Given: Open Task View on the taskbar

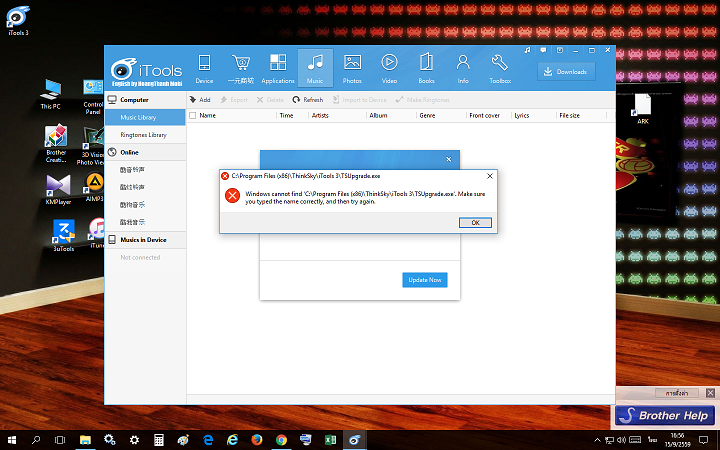Looking at the screenshot, I should (x=60, y=440).
